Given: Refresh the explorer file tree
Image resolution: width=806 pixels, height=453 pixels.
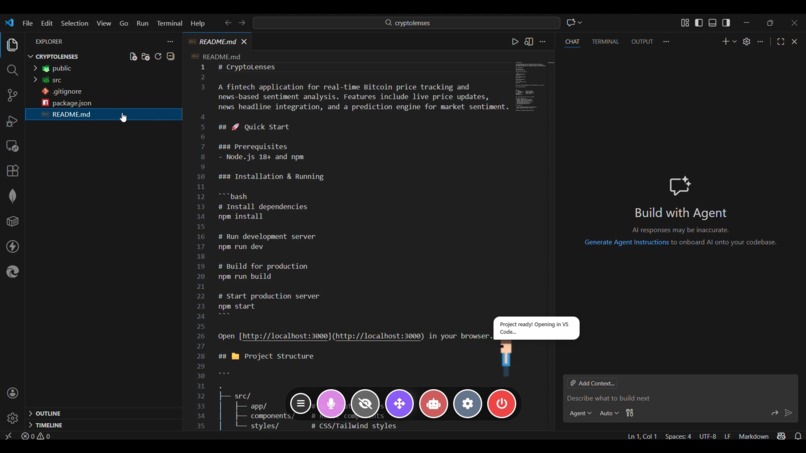Looking at the screenshot, I should [x=158, y=57].
